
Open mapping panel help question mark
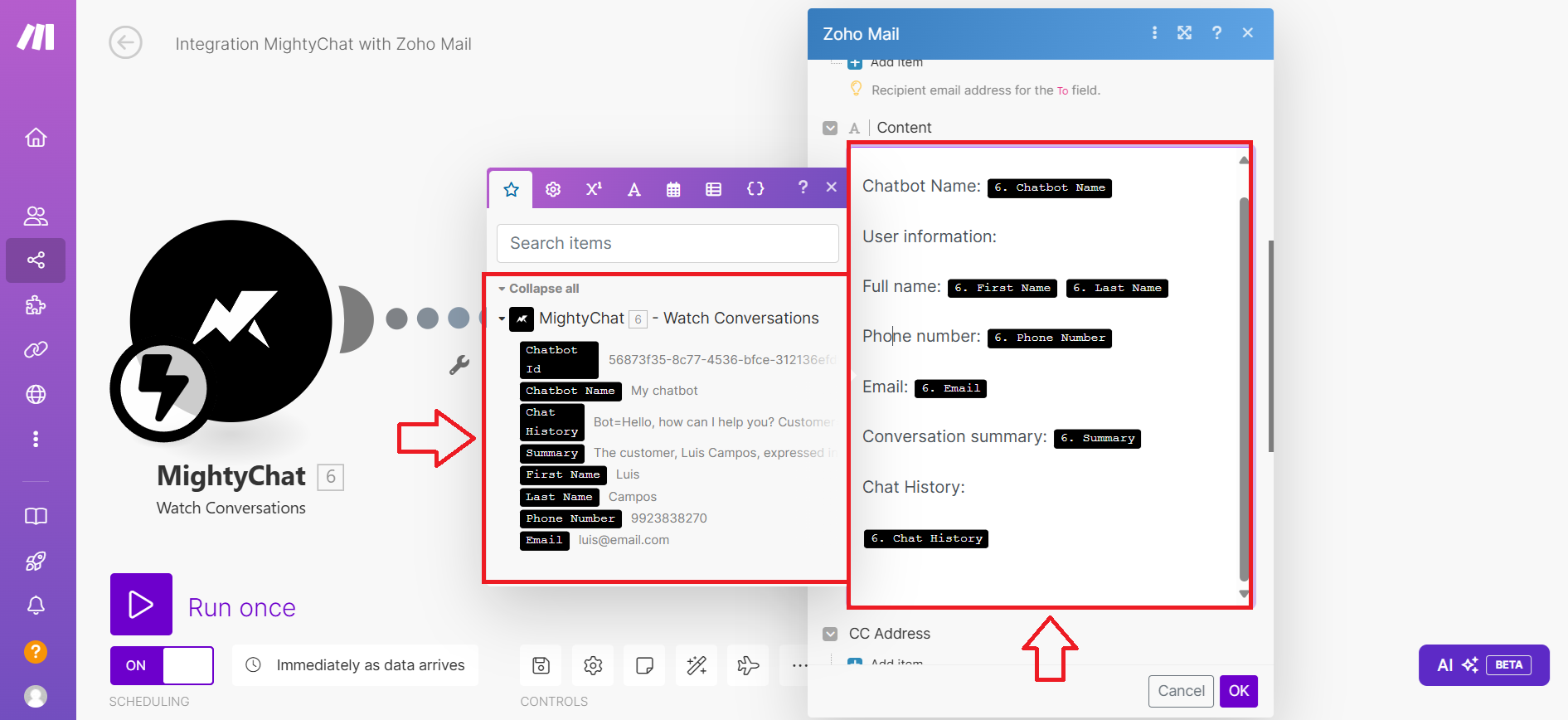pos(803,187)
